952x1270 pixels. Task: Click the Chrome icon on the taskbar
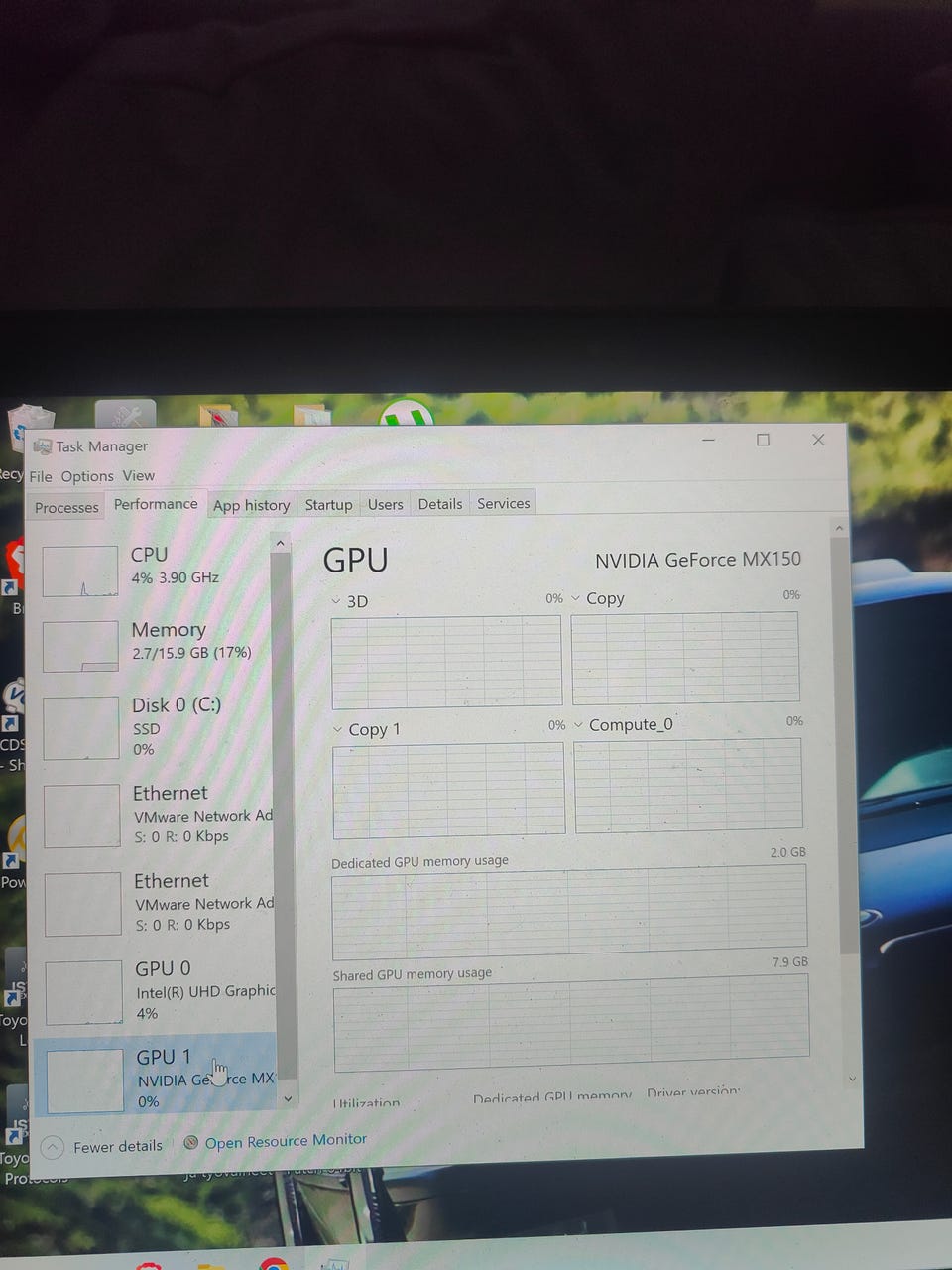[273, 1263]
